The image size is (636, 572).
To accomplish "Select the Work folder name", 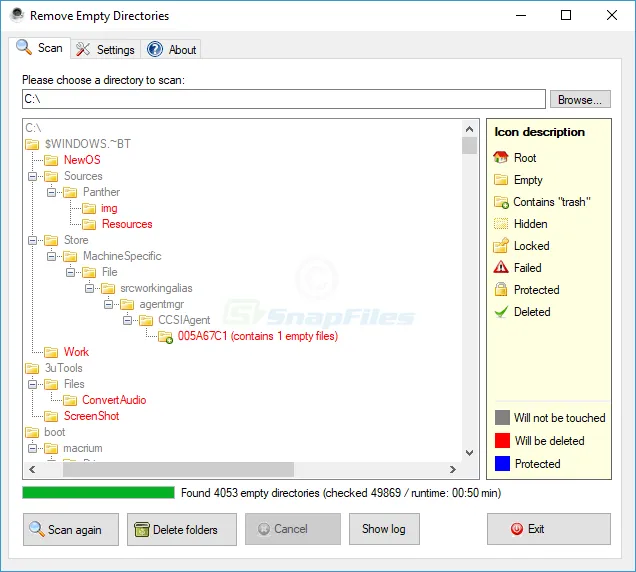I will [76, 352].
